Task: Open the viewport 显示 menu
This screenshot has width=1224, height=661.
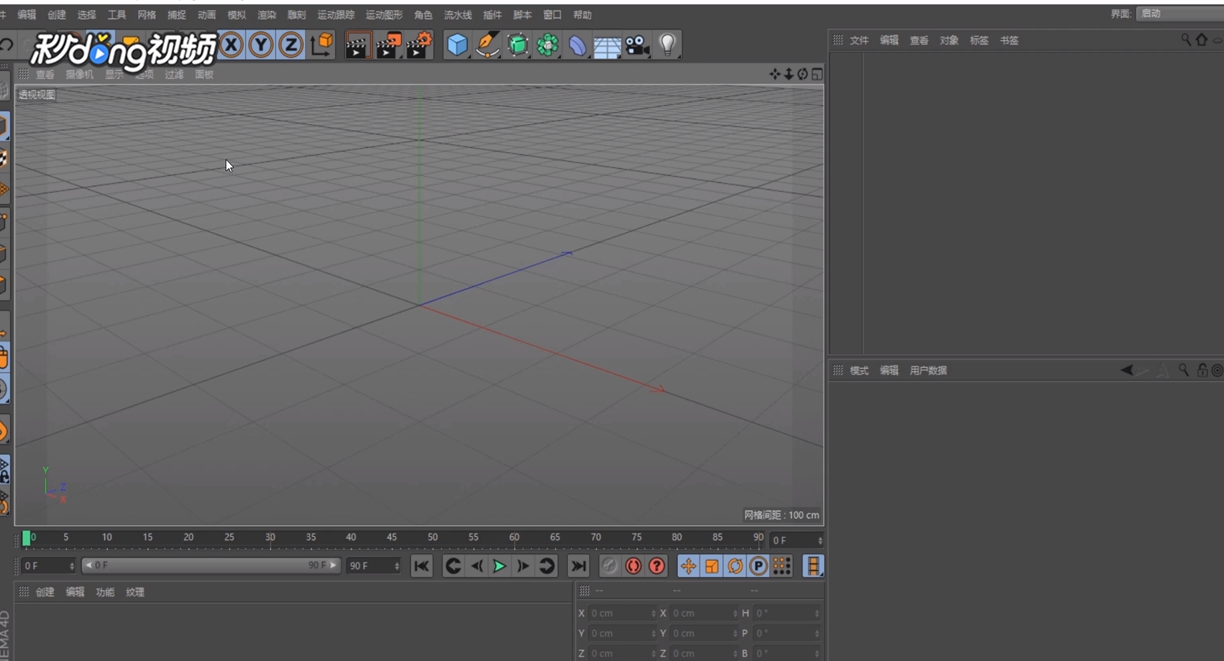Action: 114,74
